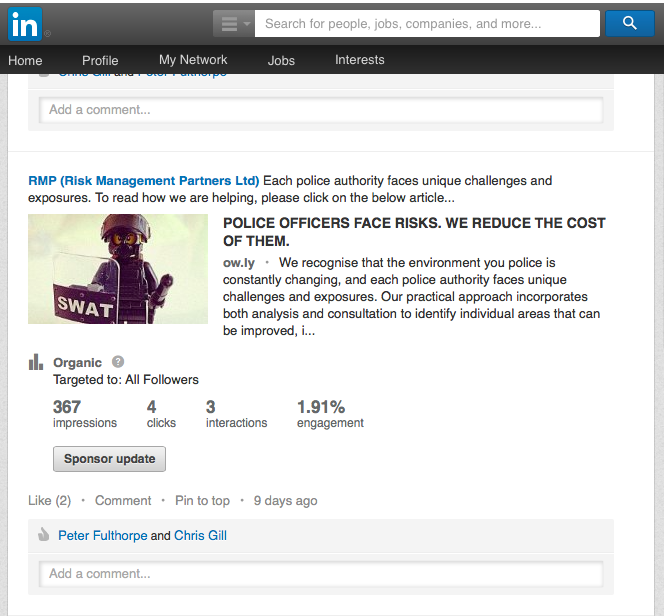
Task: Click the Organic bar chart icon
Action: [x=36, y=362]
